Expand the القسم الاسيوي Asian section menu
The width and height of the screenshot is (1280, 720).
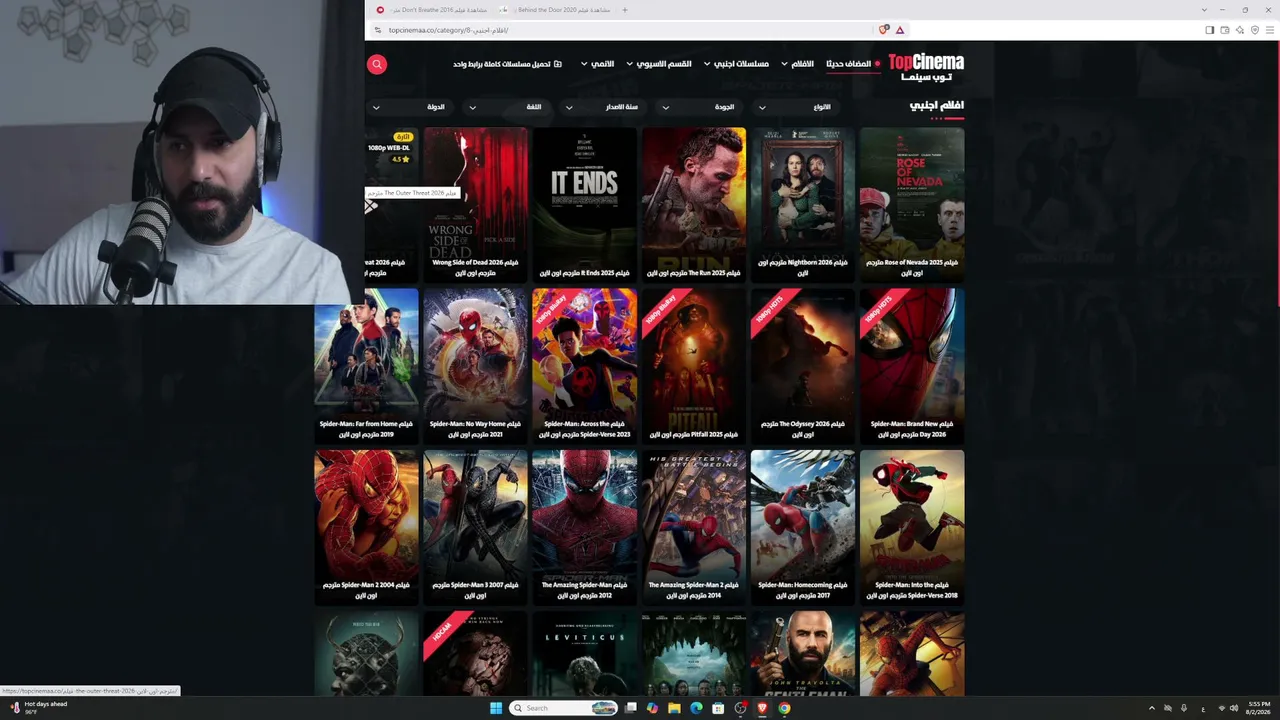pos(659,64)
